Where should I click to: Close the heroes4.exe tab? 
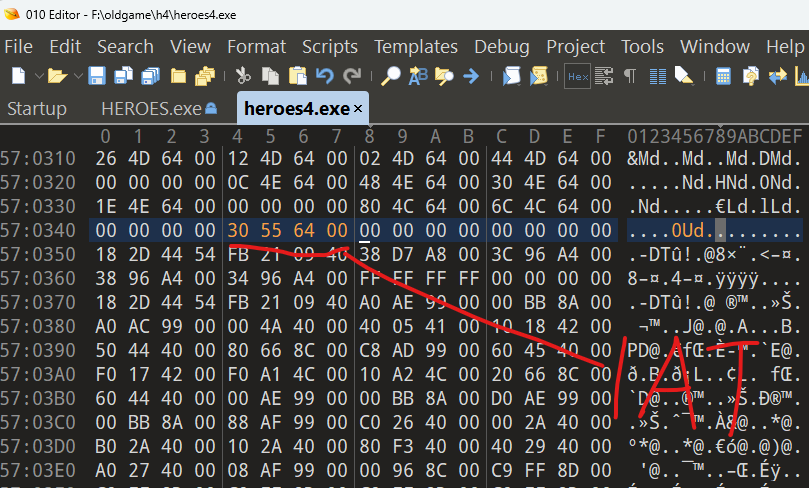[x=358, y=109]
